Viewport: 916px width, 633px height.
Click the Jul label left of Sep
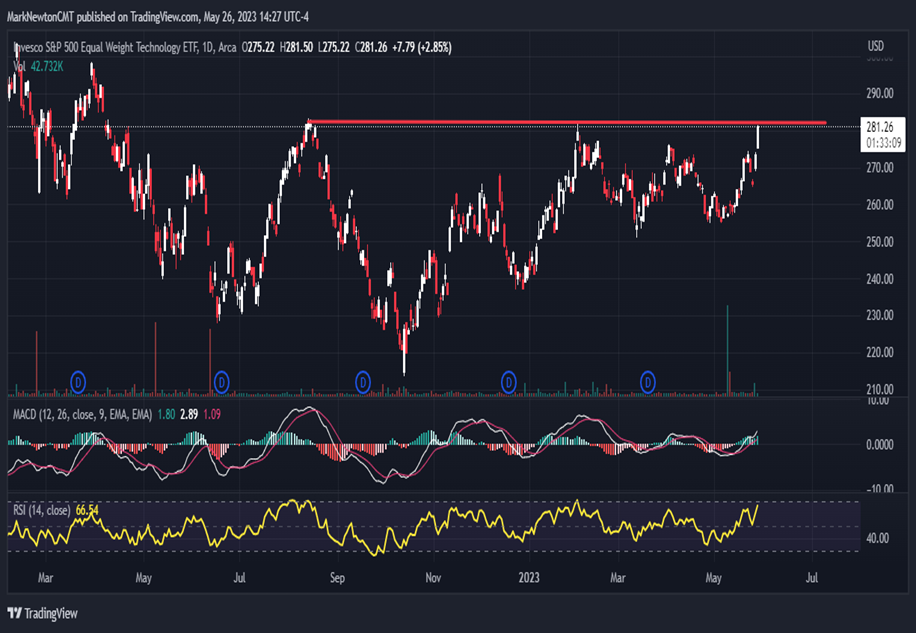coord(239,578)
